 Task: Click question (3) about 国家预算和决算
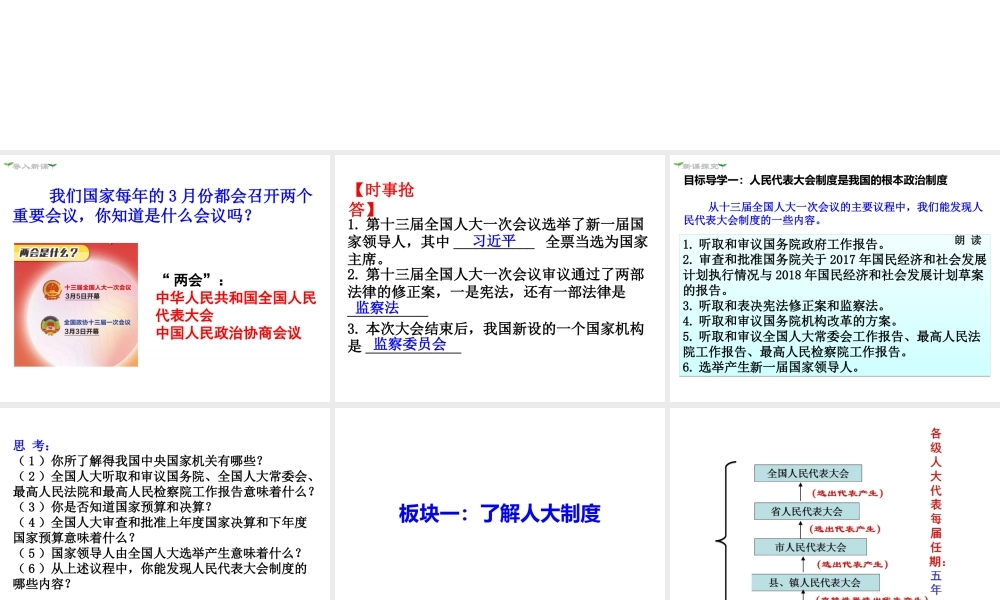click(x=113, y=506)
